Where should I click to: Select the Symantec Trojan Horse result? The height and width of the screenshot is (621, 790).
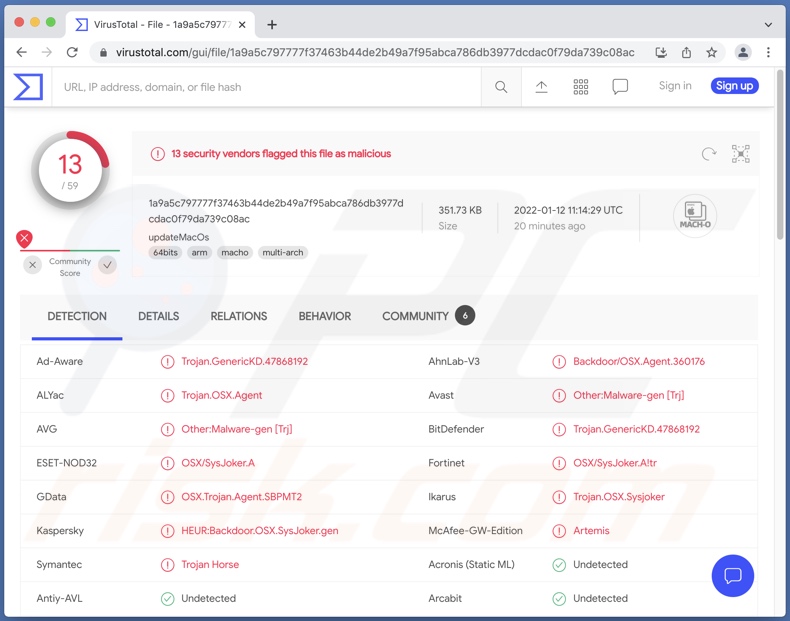[x=210, y=565]
